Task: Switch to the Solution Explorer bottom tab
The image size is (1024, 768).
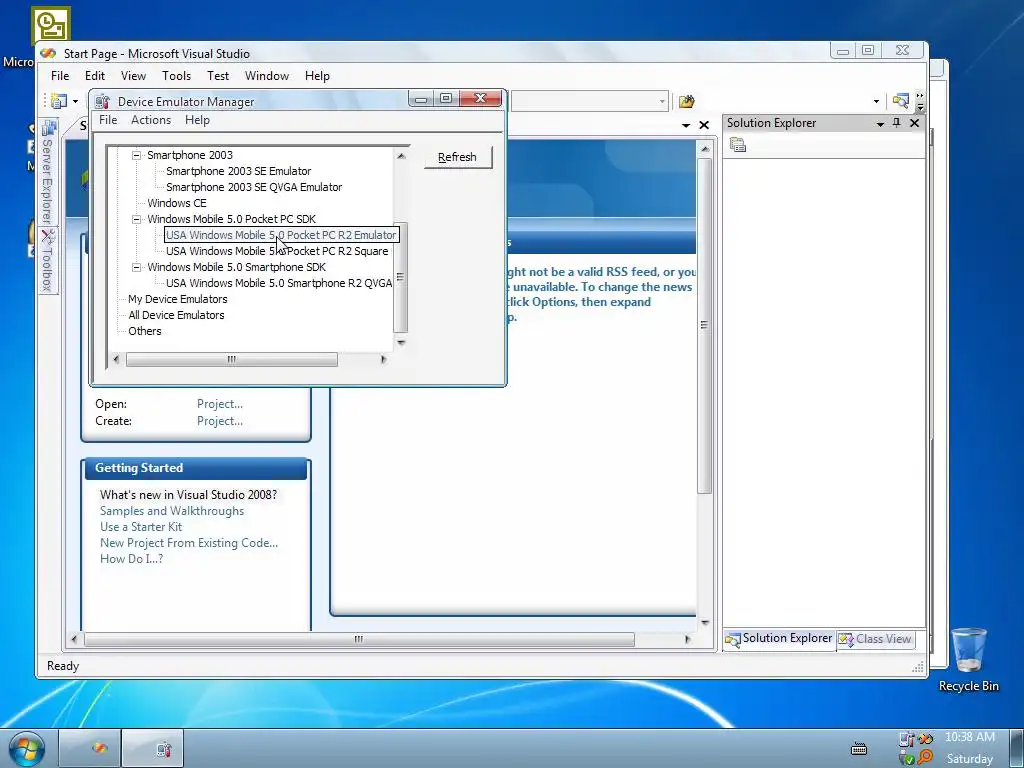Action: [779, 639]
